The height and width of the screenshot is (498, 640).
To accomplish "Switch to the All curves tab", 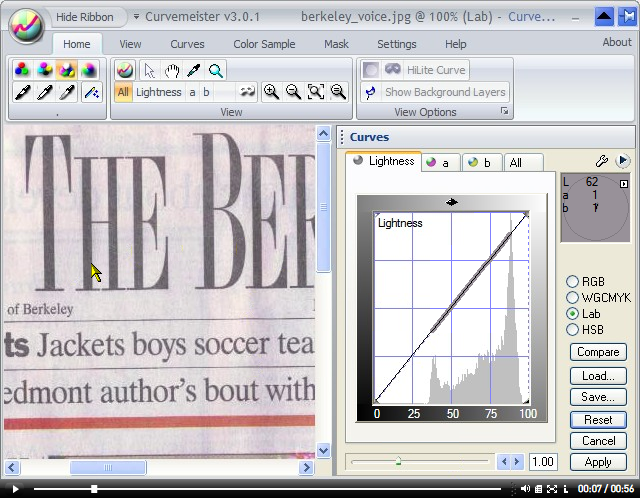I will [x=524, y=162].
